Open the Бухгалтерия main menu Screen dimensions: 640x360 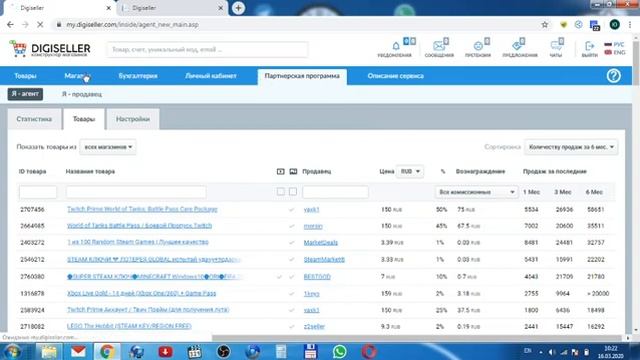tap(138, 76)
